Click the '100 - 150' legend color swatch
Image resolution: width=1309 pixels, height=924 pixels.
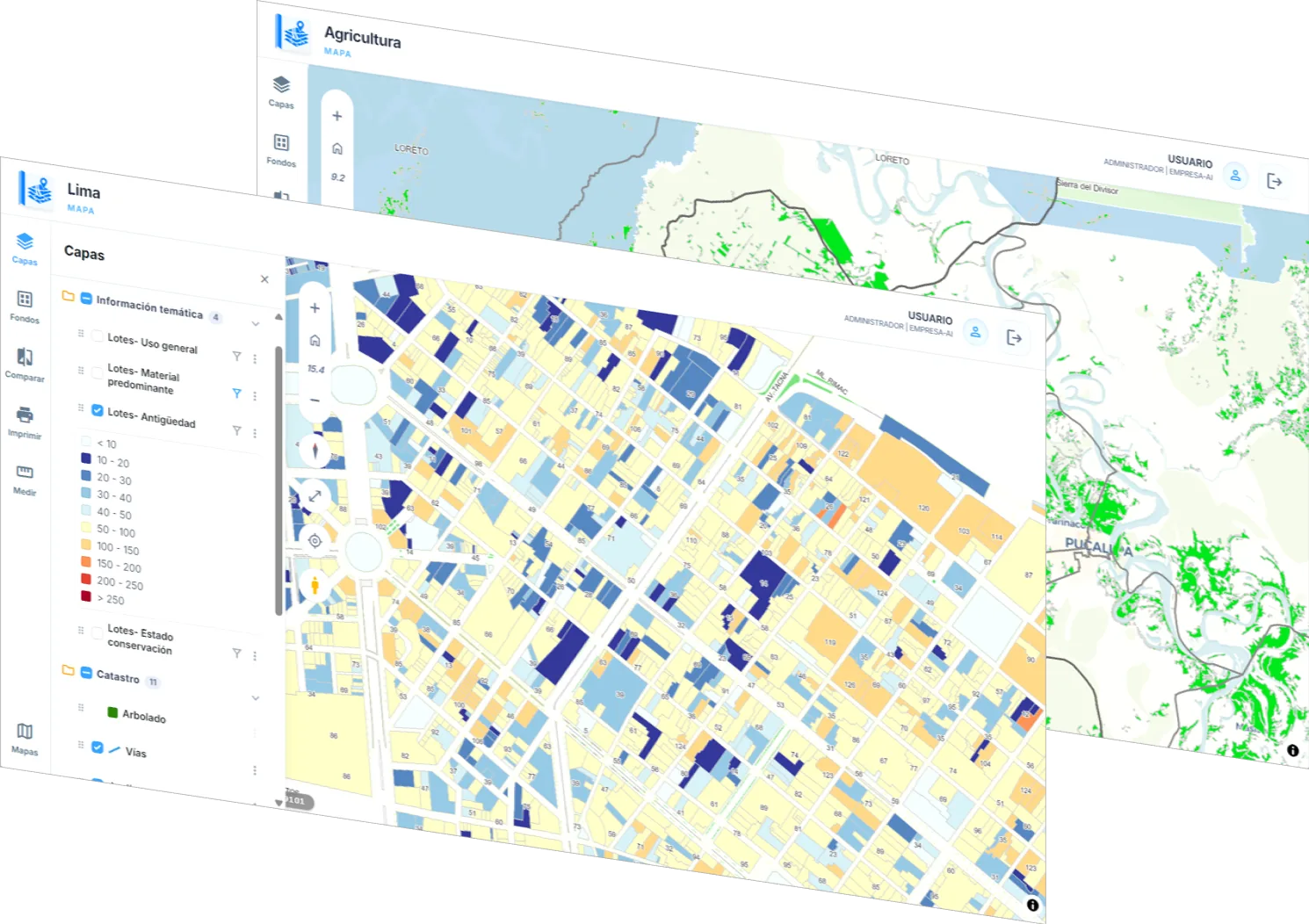[x=86, y=545]
